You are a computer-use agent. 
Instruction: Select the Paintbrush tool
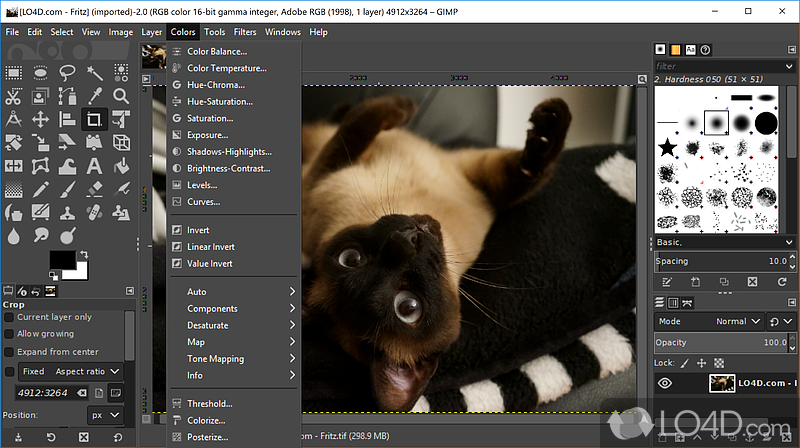tap(67, 190)
